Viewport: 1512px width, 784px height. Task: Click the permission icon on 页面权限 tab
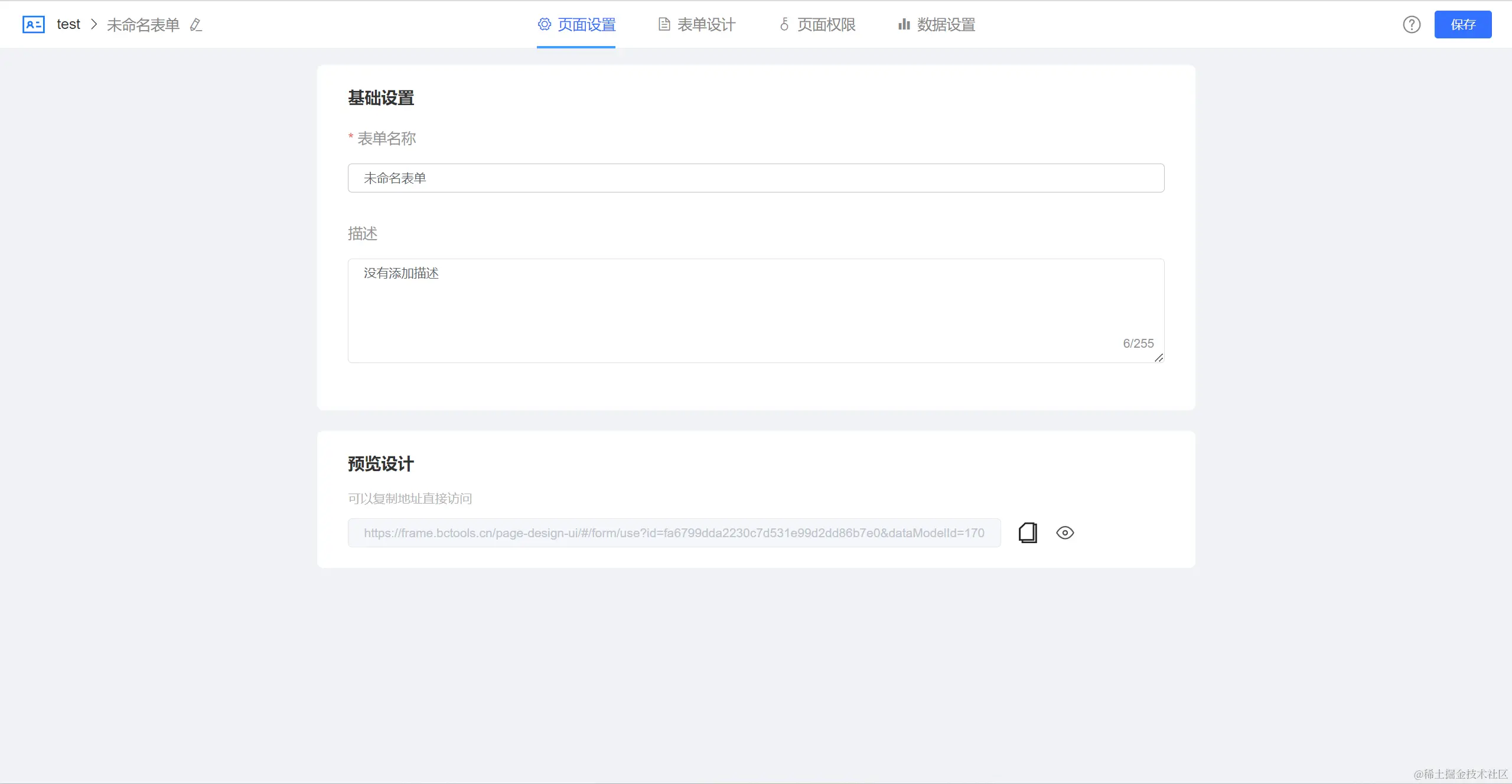(784, 24)
